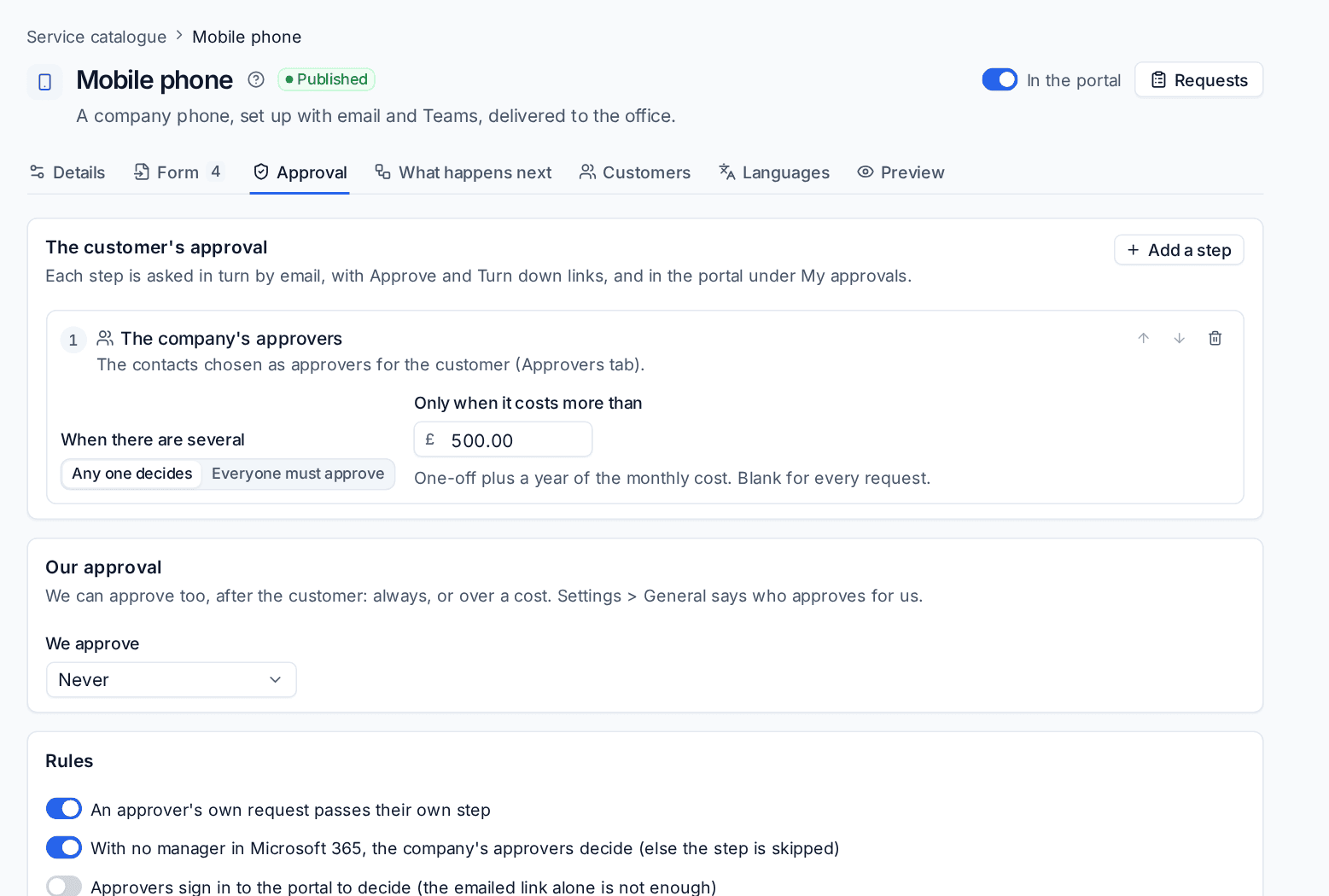Screen dimensions: 1329x896
Task: Click the 'Rules' section heading
Action: coord(69,761)
